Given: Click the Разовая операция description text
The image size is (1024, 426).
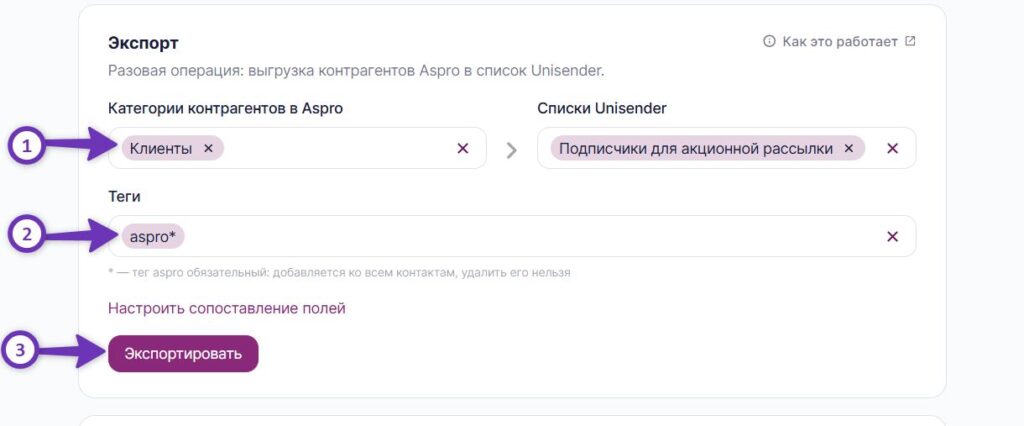Looking at the screenshot, I should point(356,70).
